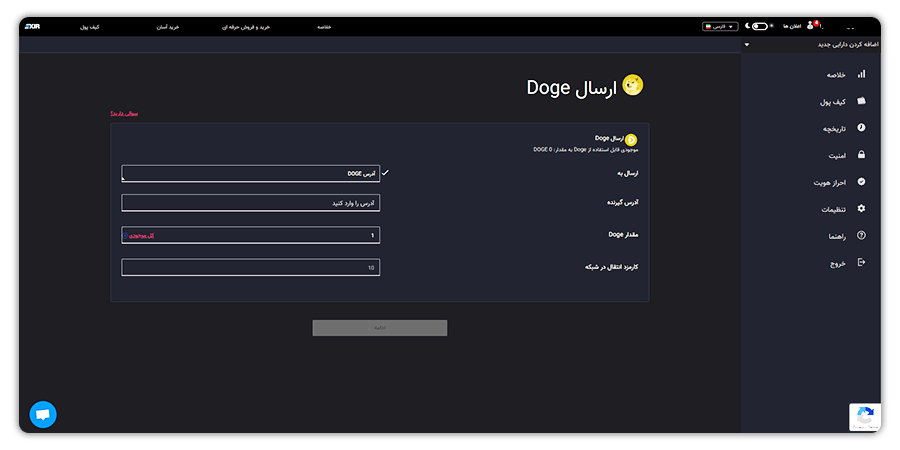Viewport: 900px width, 450px height.
Task: Select the امنیت sidebar label
Action: click(x=837, y=156)
